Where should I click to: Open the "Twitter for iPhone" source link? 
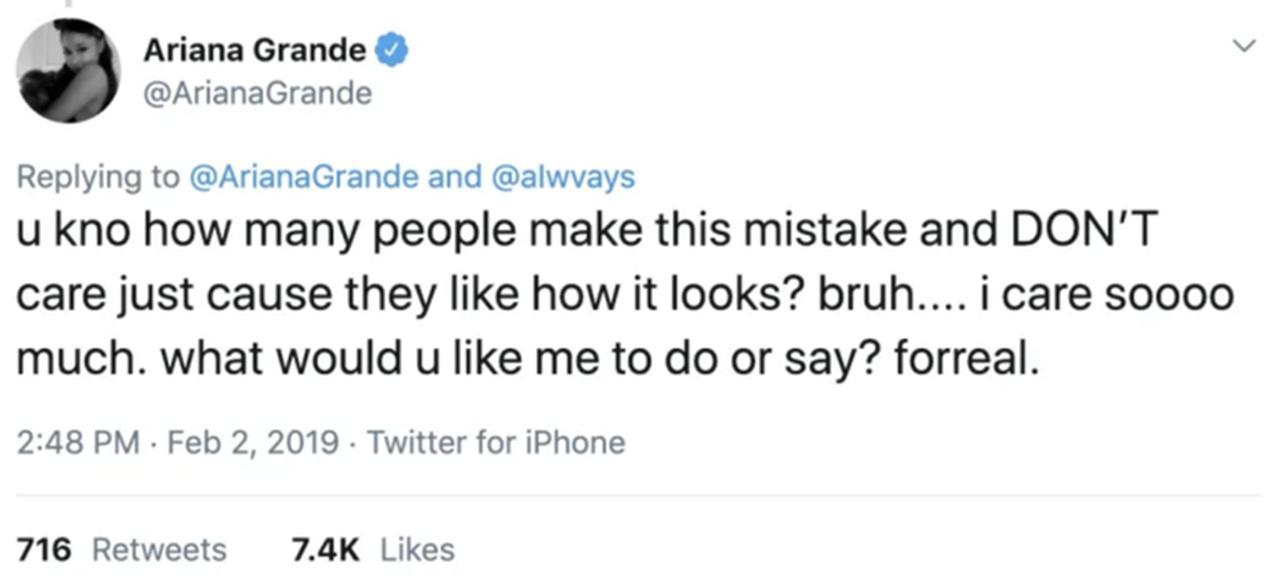point(496,442)
